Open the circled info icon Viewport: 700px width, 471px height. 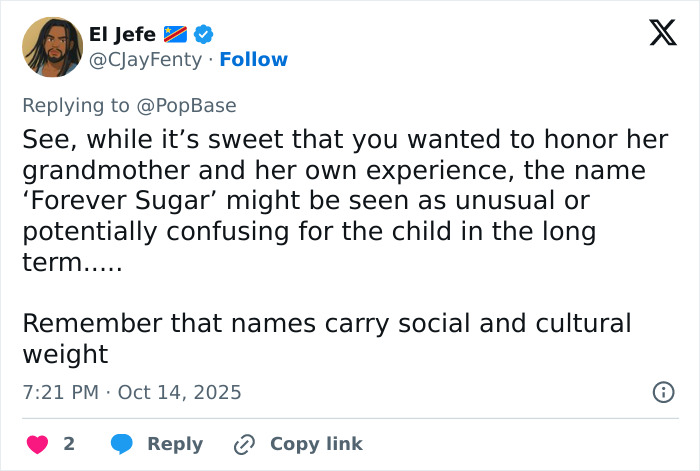coord(662,392)
